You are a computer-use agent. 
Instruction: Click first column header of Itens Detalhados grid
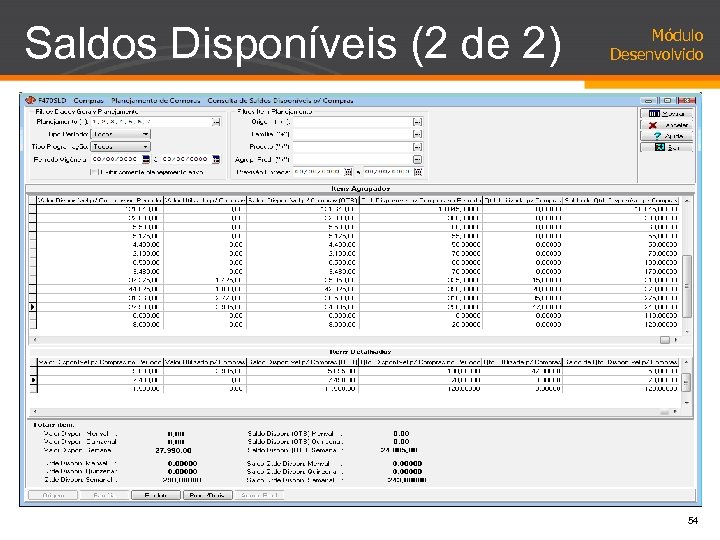[x=100, y=362]
